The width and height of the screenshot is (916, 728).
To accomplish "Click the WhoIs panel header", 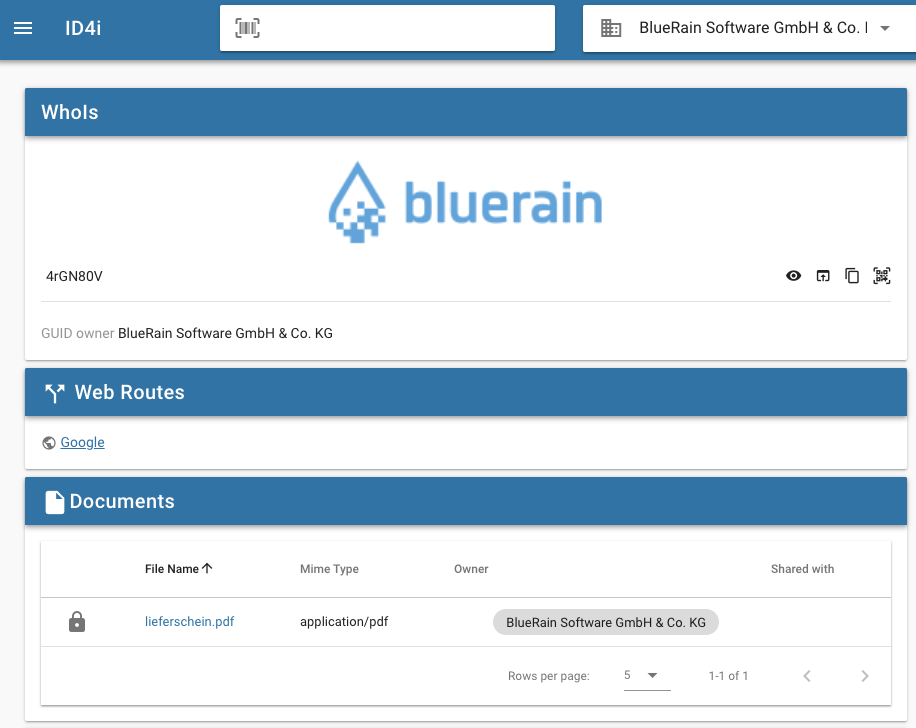I will tap(466, 112).
